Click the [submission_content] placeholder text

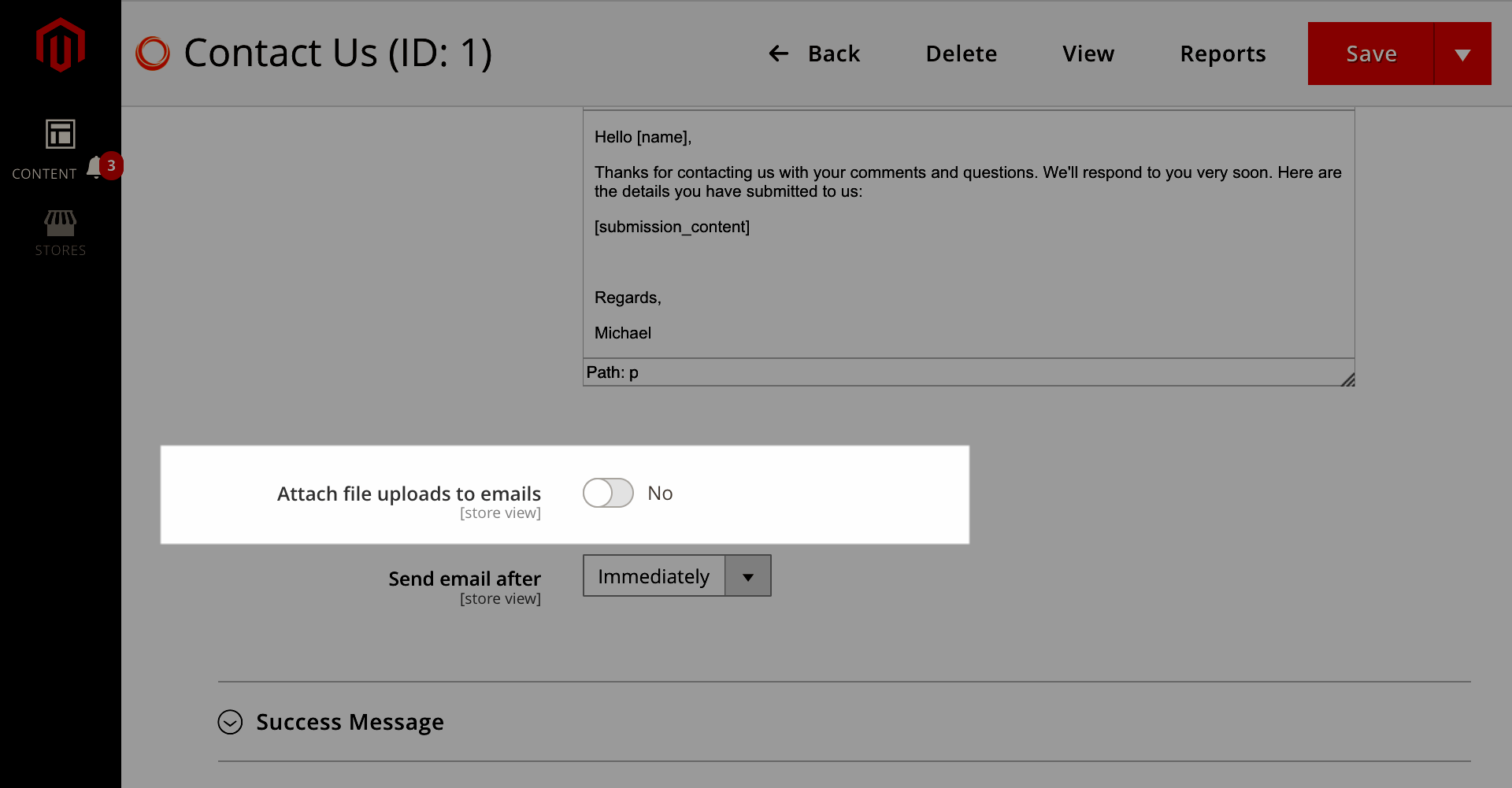coord(672,227)
